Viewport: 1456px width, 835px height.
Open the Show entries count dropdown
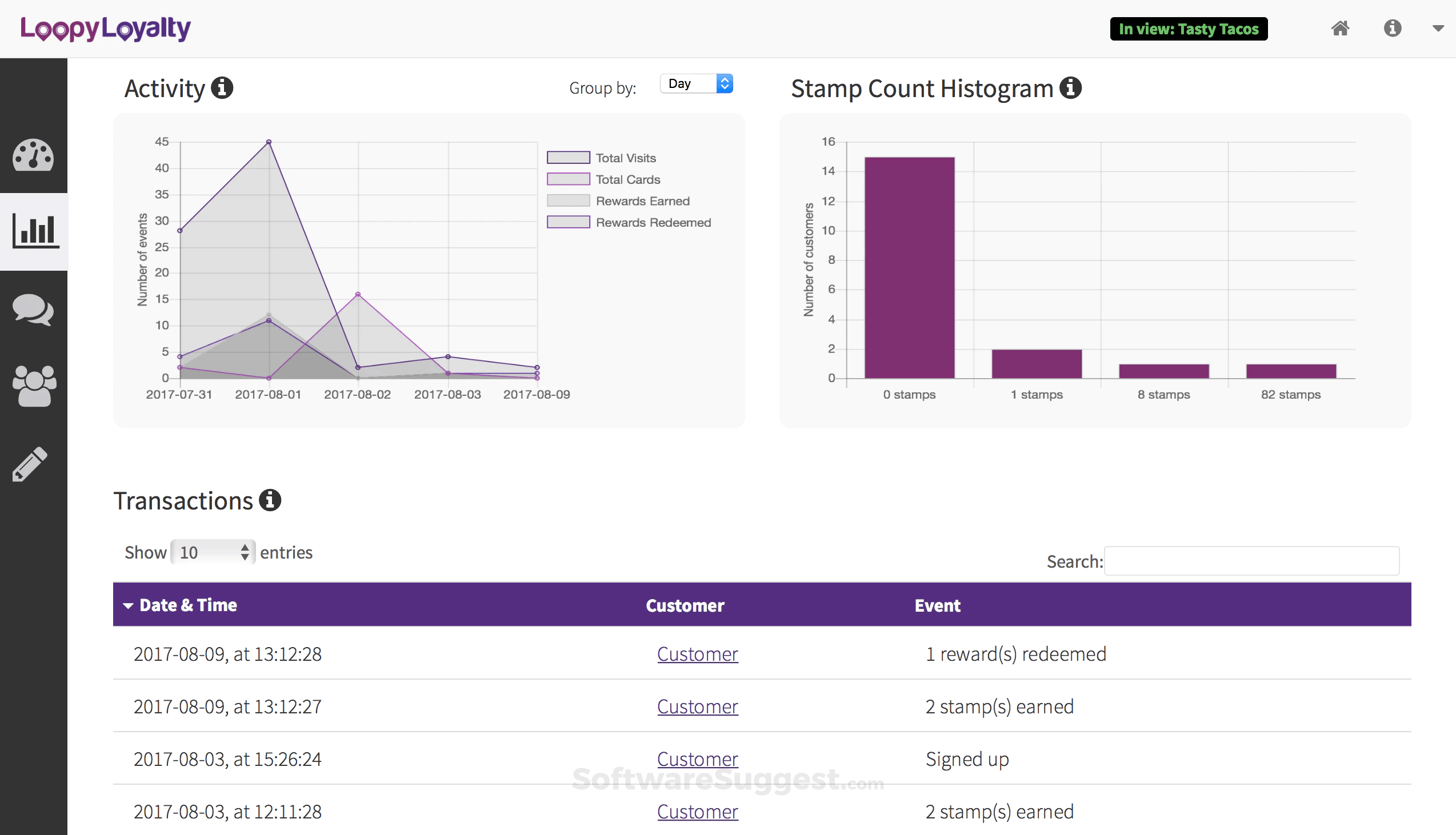click(x=213, y=552)
